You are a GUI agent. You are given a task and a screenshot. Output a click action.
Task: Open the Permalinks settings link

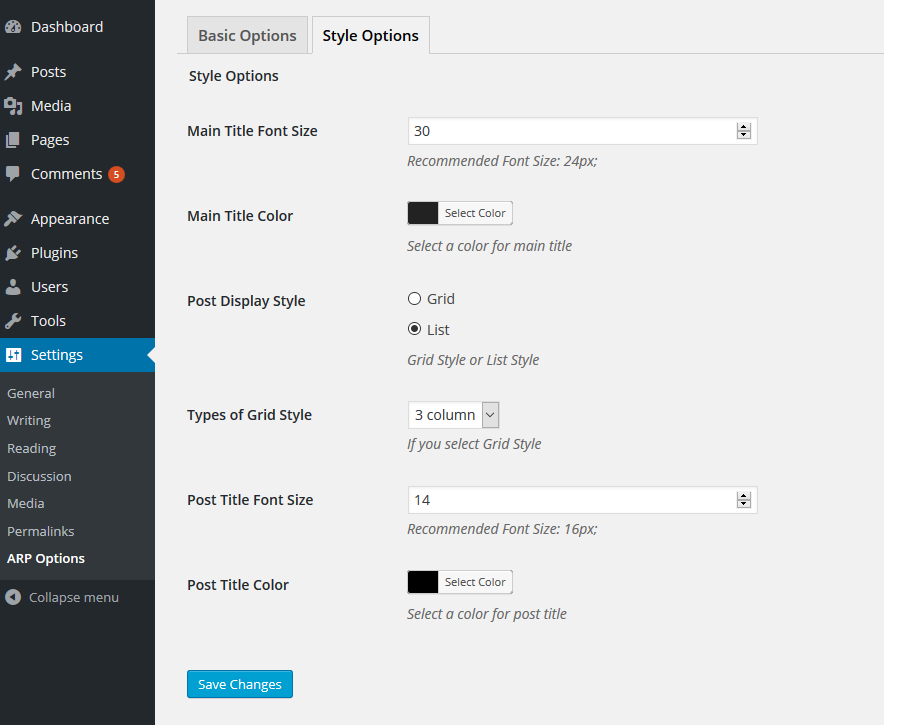(41, 532)
